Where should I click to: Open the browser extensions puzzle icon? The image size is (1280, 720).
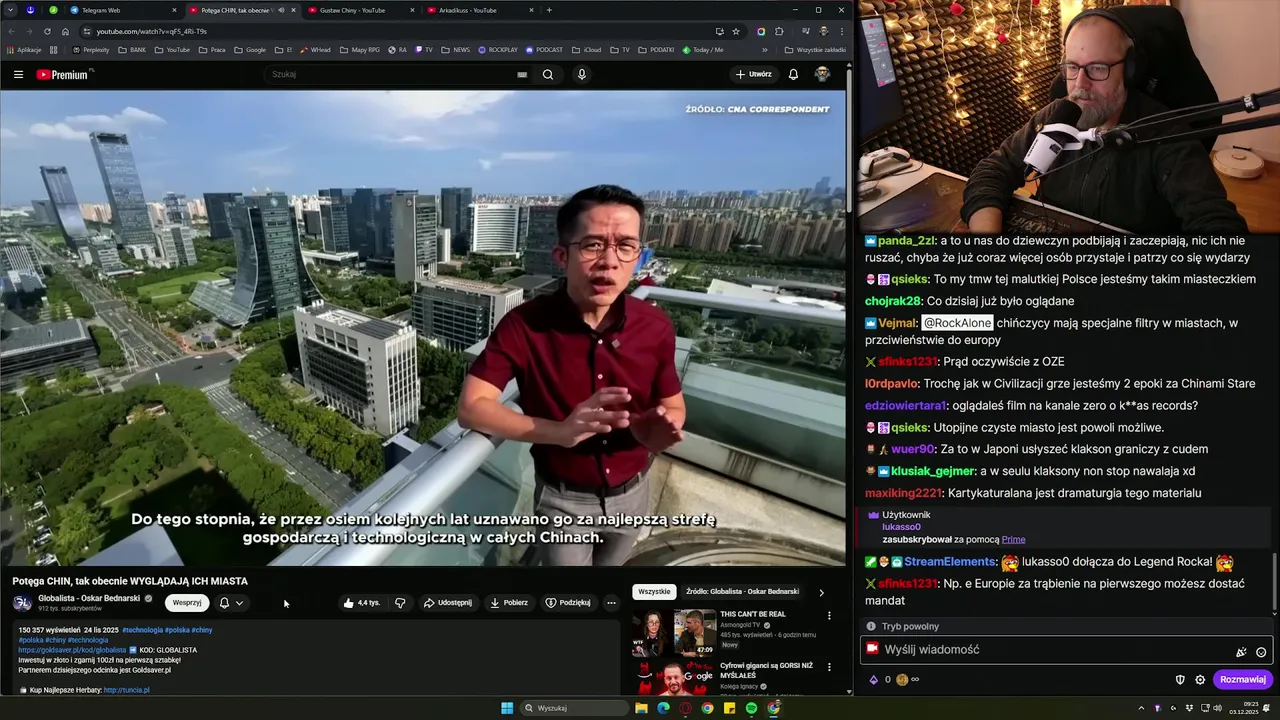(779, 31)
